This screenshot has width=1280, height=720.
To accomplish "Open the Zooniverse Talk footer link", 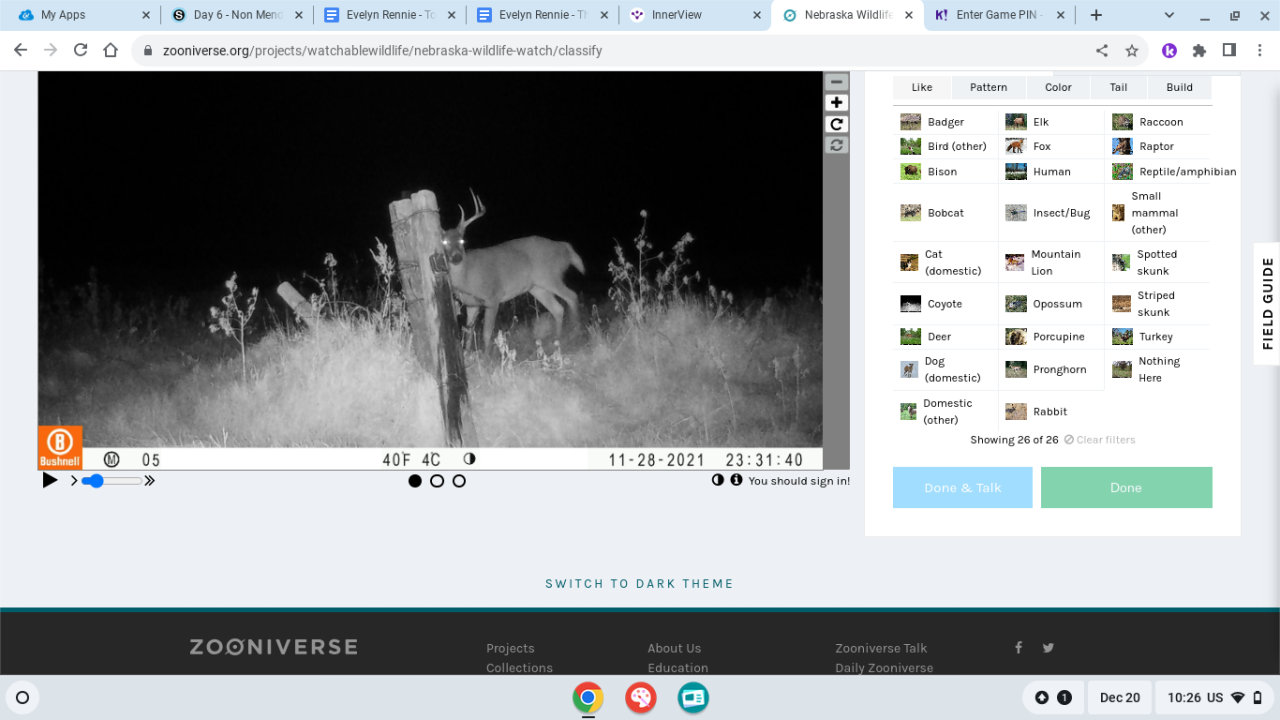I will pyautogui.click(x=882, y=648).
